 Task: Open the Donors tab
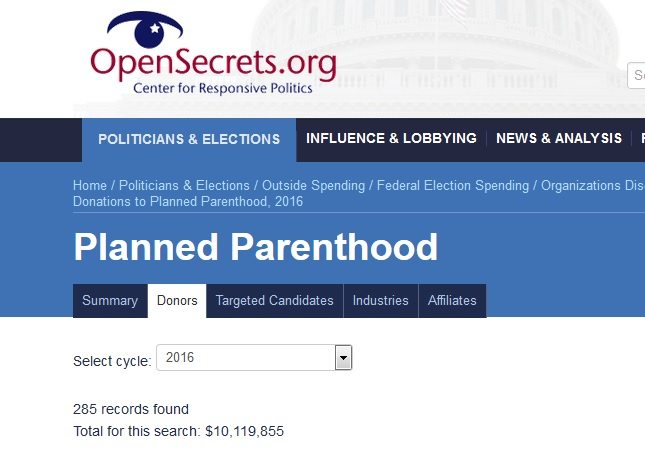pyautogui.click(x=177, y=301)
